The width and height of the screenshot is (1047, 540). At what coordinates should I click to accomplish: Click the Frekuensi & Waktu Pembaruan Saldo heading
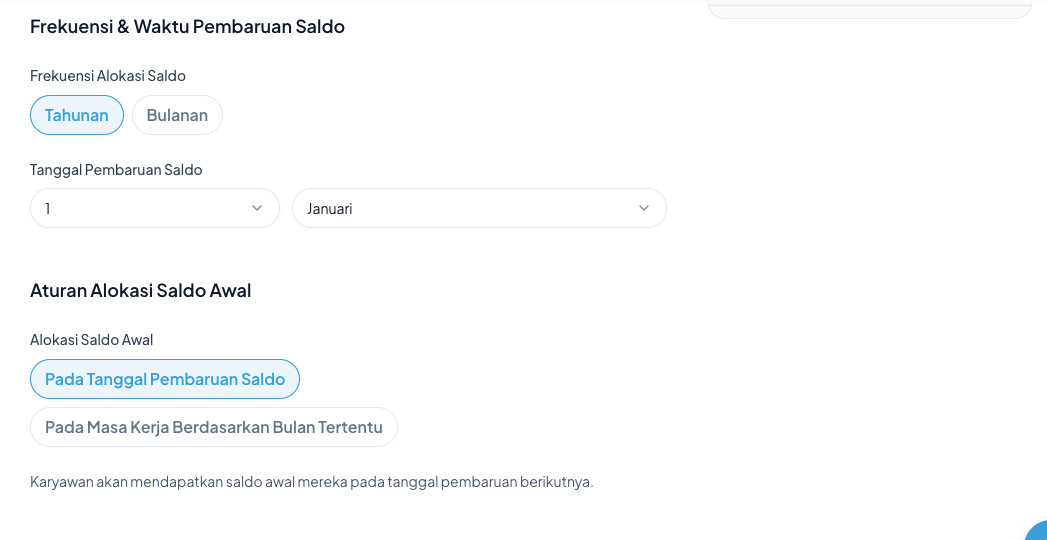coord(187,27)
